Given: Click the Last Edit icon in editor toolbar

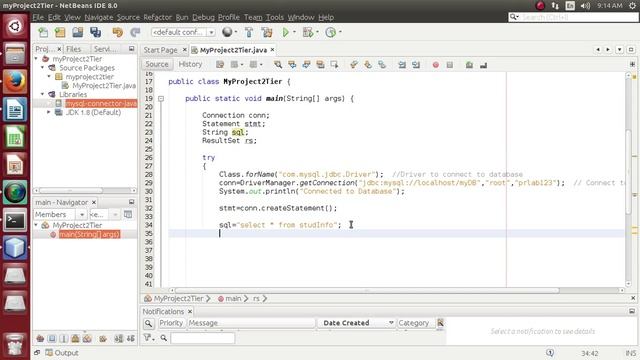Looking at the screenshot, I should 220,64.
